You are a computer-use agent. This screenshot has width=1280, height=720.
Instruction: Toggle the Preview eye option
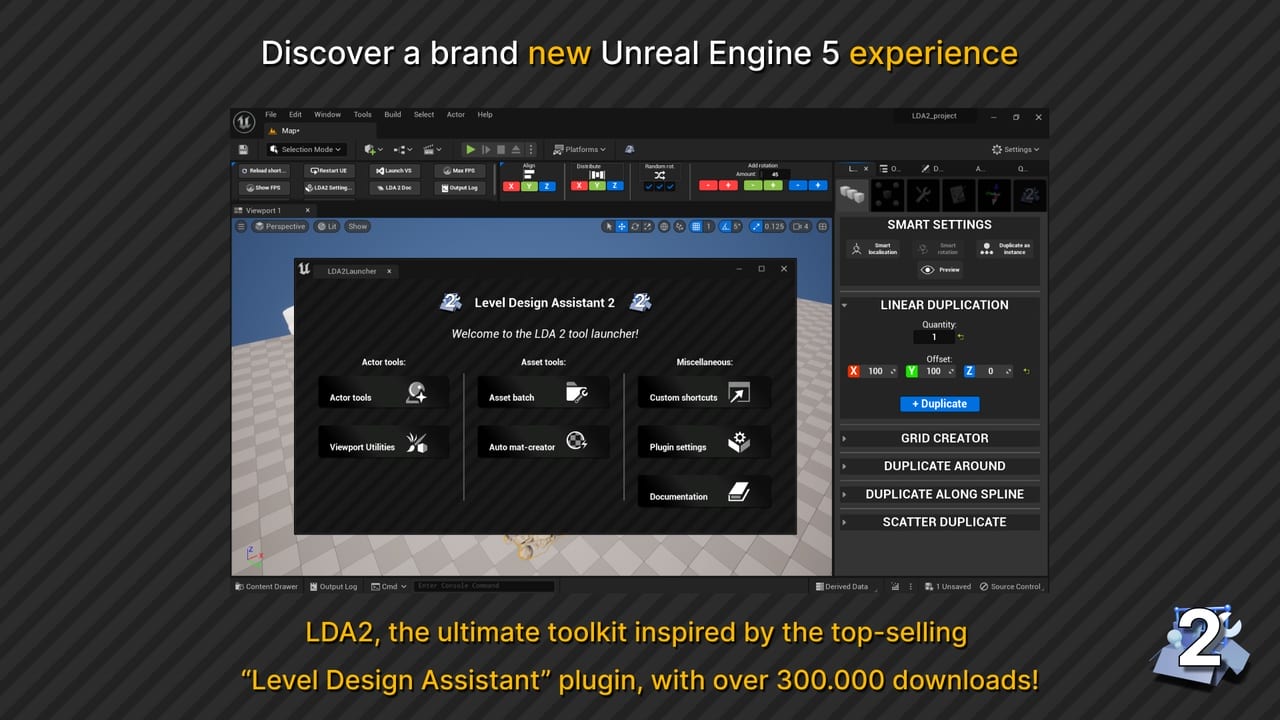click(x=940, y=270)
